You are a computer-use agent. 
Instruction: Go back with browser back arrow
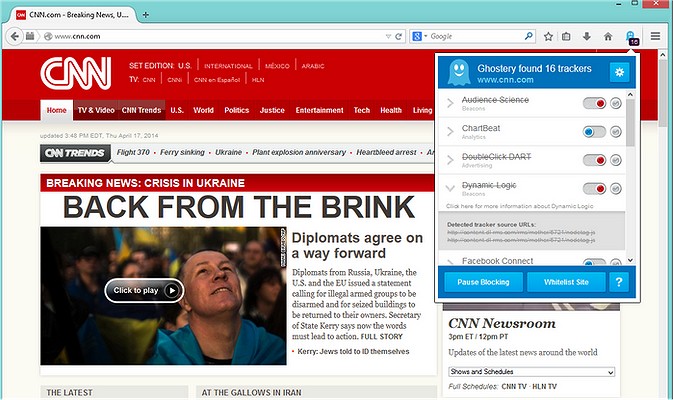pyautogui.click(x=15, y=36)
